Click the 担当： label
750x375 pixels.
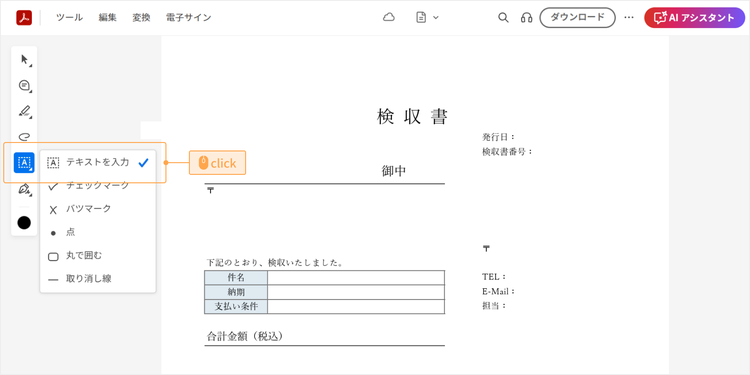point(494,306)
